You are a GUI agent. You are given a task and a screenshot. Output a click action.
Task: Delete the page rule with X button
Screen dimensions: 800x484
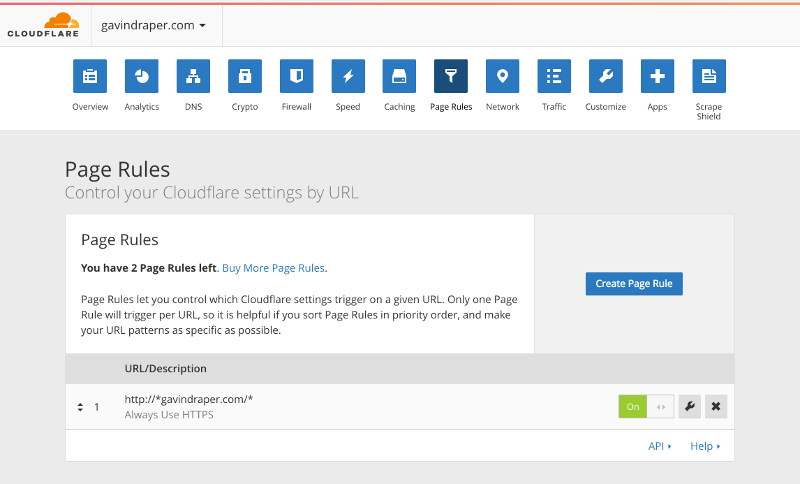point(715,406)
